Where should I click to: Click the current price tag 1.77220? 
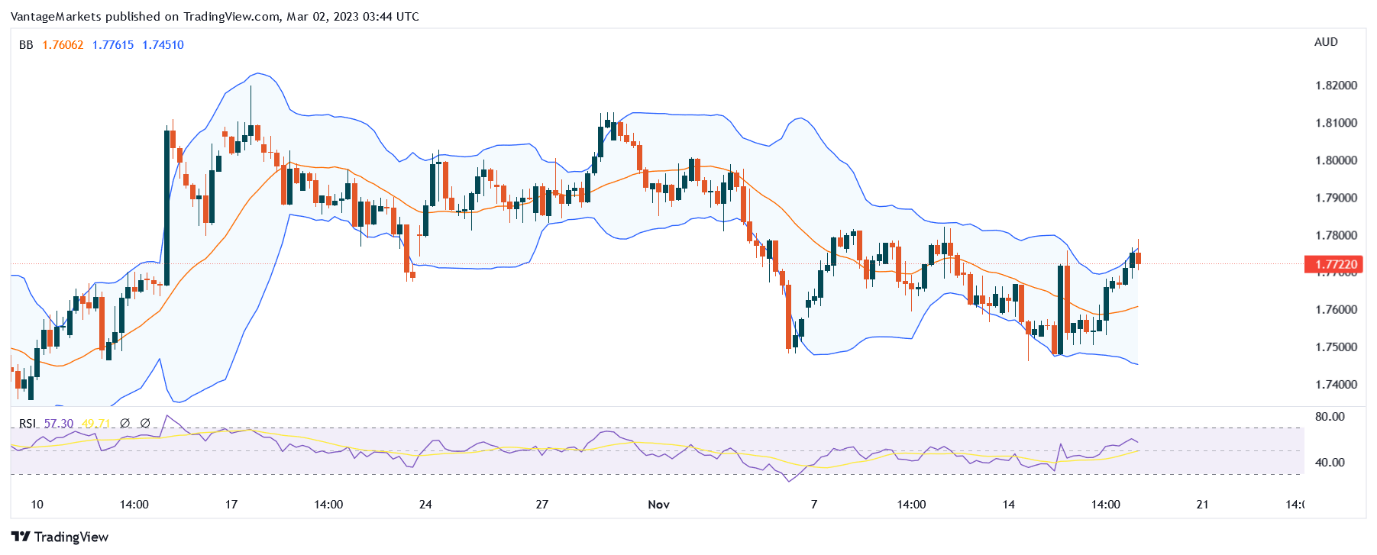pos(1336,264)
